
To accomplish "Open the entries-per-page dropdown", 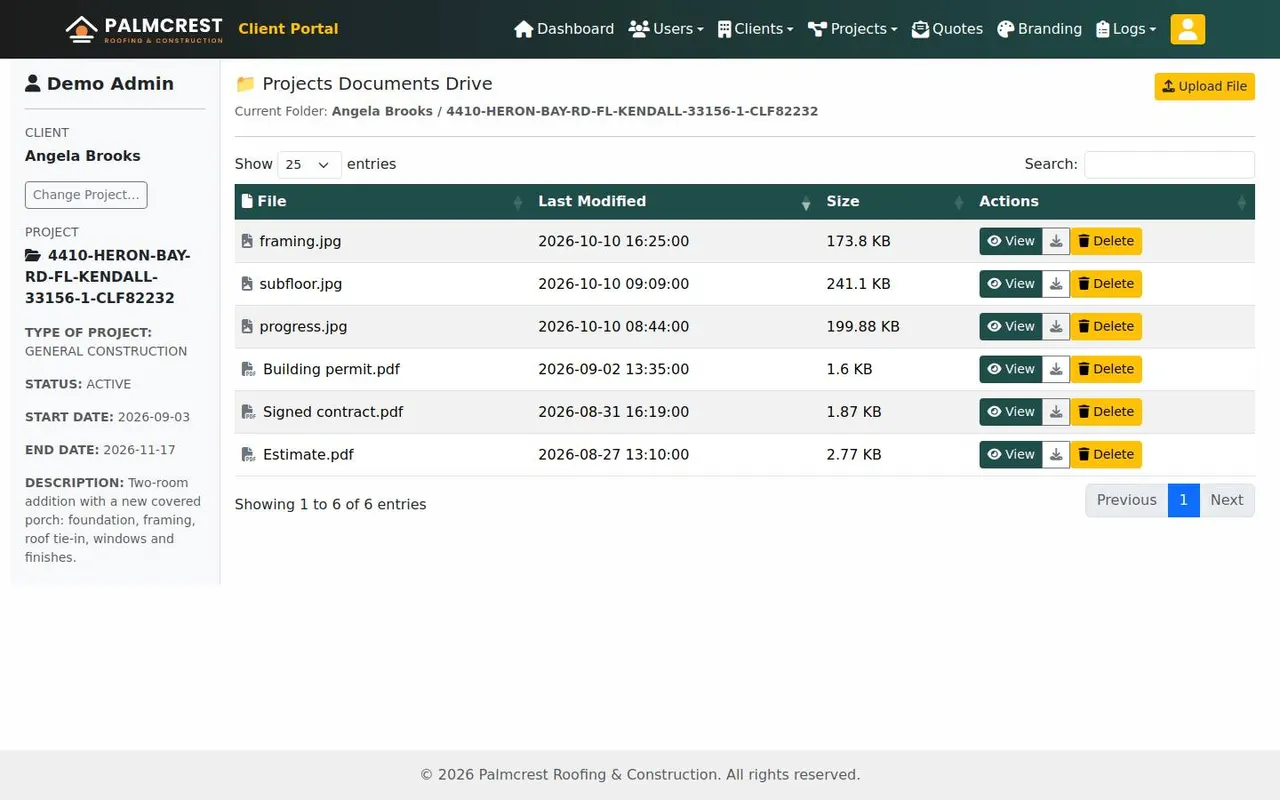I will (x=309, y=164).
